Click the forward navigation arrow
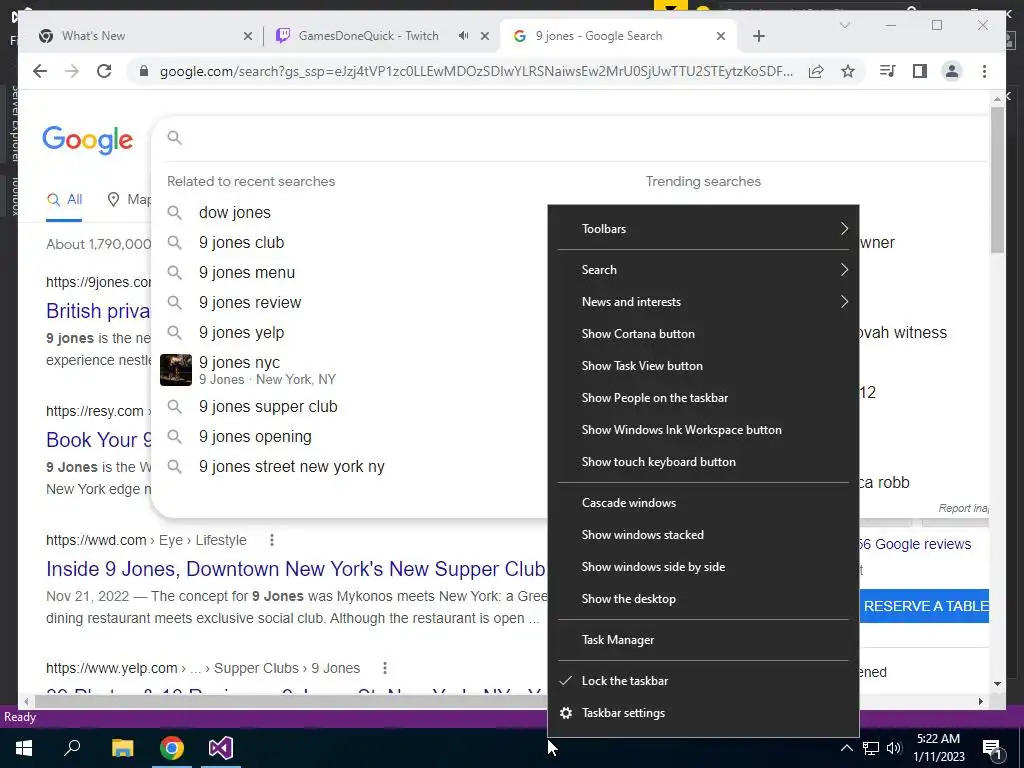The image size is (1024, 768). (x=72, y=71)
